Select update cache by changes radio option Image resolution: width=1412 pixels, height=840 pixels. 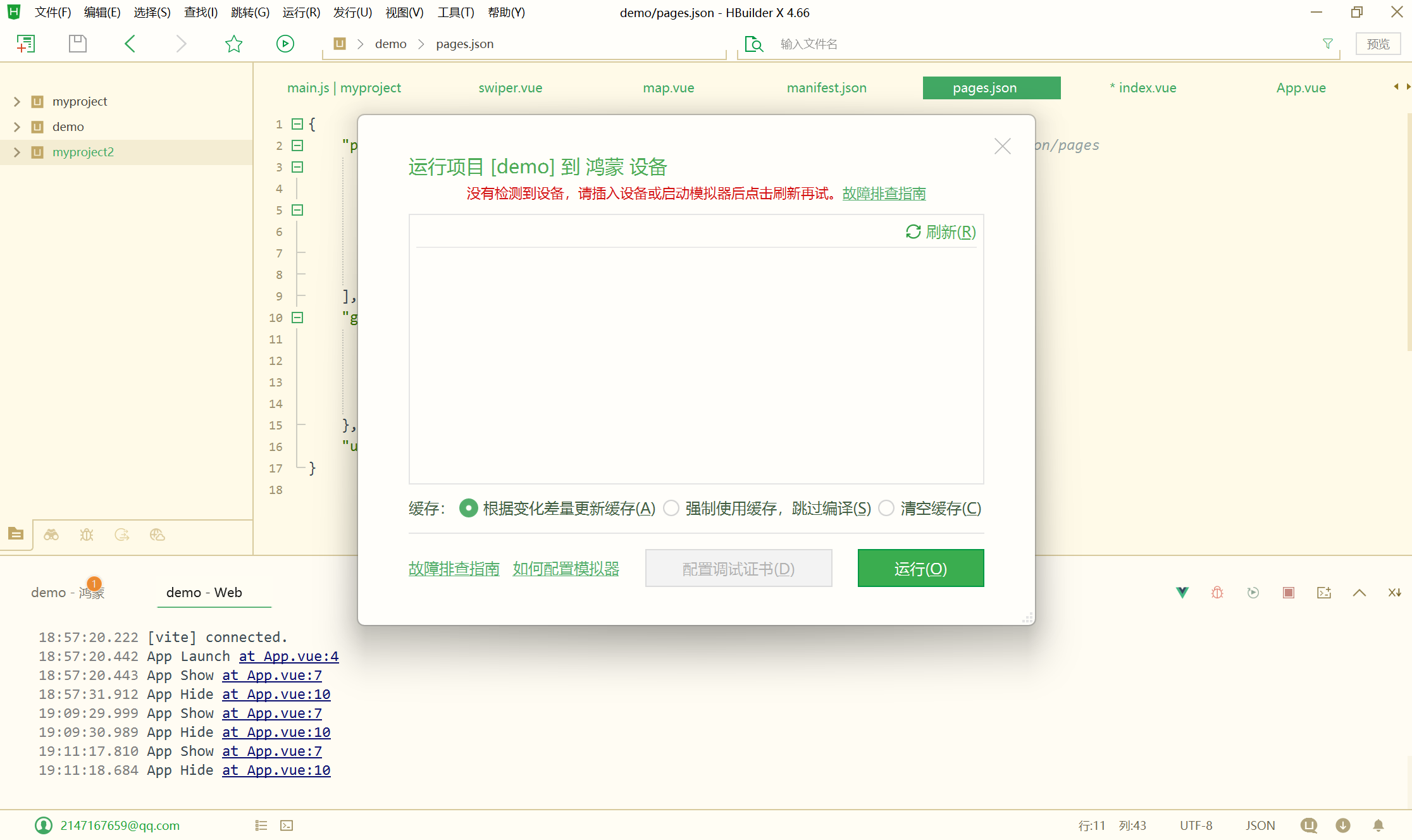(x=468, y=508)
